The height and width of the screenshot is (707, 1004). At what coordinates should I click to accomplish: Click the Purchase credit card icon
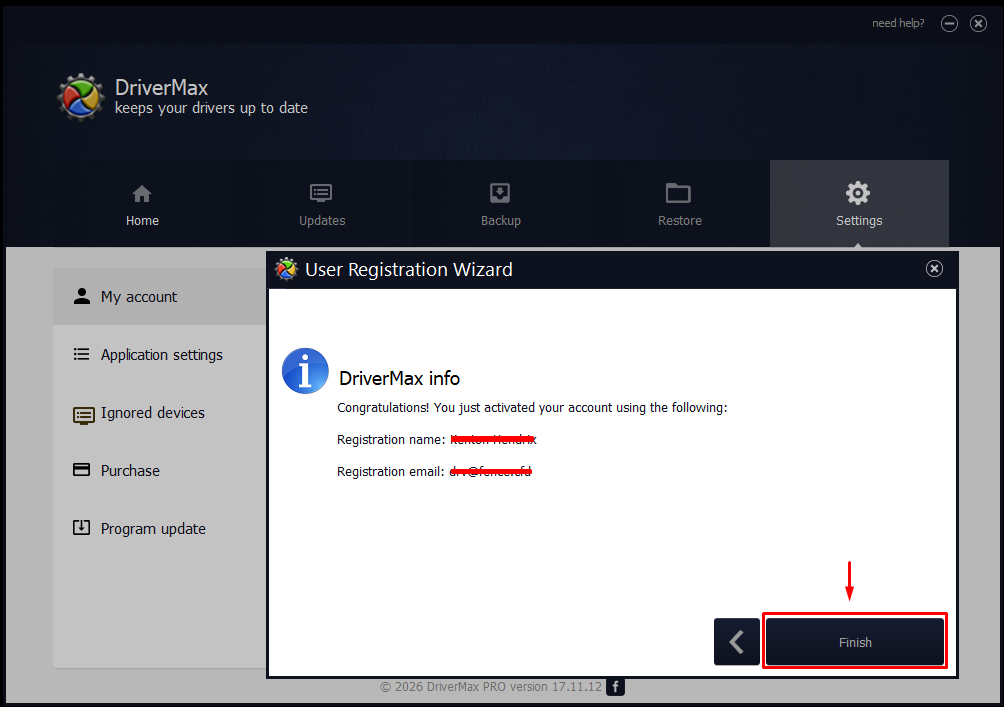[81, 469]
